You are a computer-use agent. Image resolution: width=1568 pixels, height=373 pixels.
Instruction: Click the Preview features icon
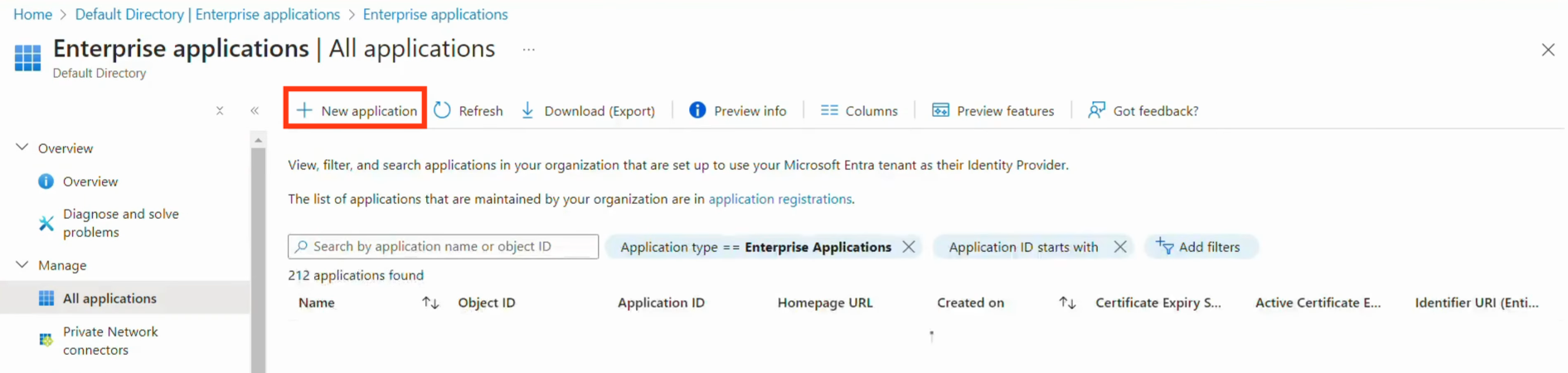940,110
